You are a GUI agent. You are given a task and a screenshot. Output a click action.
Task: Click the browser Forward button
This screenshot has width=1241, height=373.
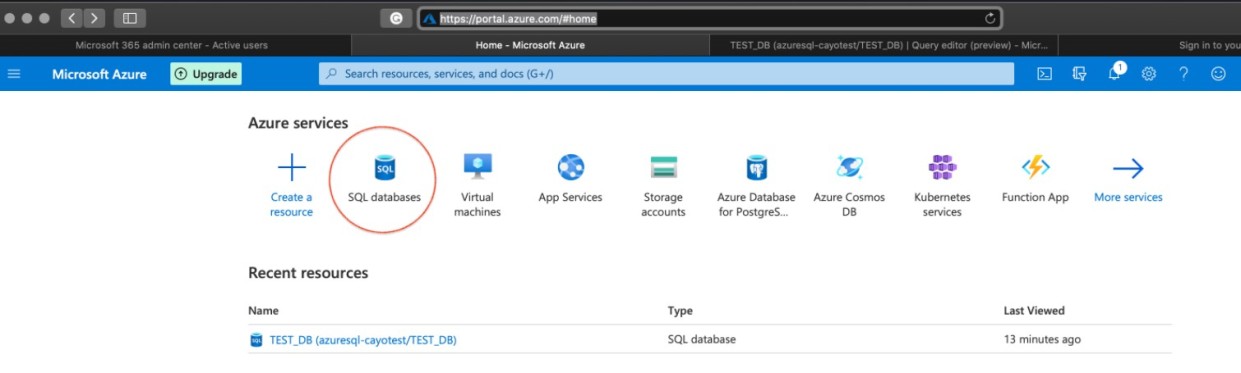click(95, 18)
